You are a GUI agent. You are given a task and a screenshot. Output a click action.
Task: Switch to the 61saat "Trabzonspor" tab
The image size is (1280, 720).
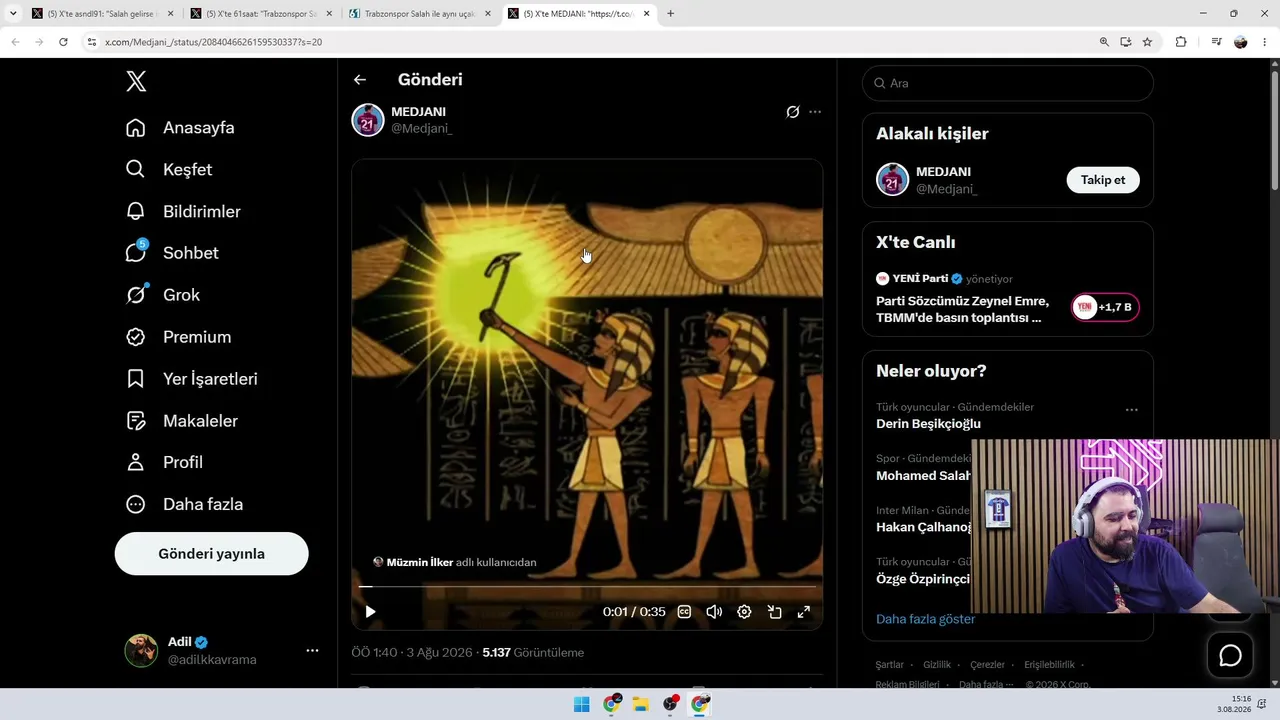(260, 14)
